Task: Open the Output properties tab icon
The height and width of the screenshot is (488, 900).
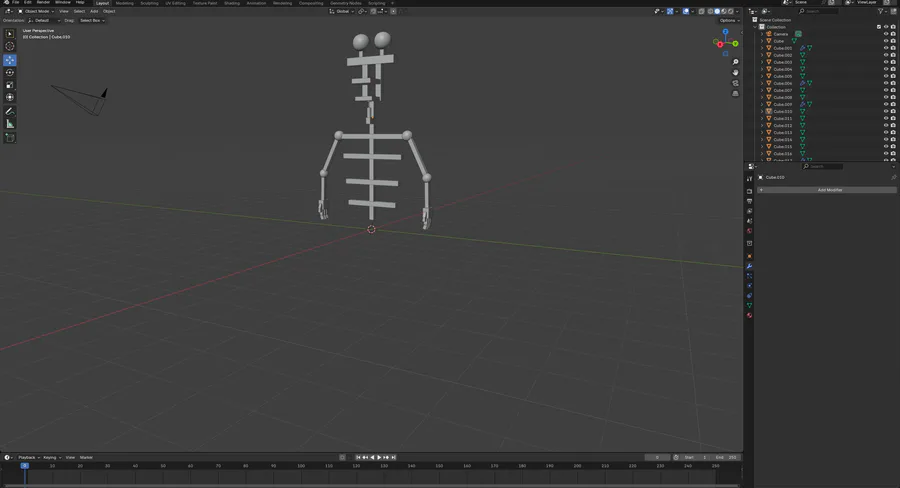Action: pos(749,201)
